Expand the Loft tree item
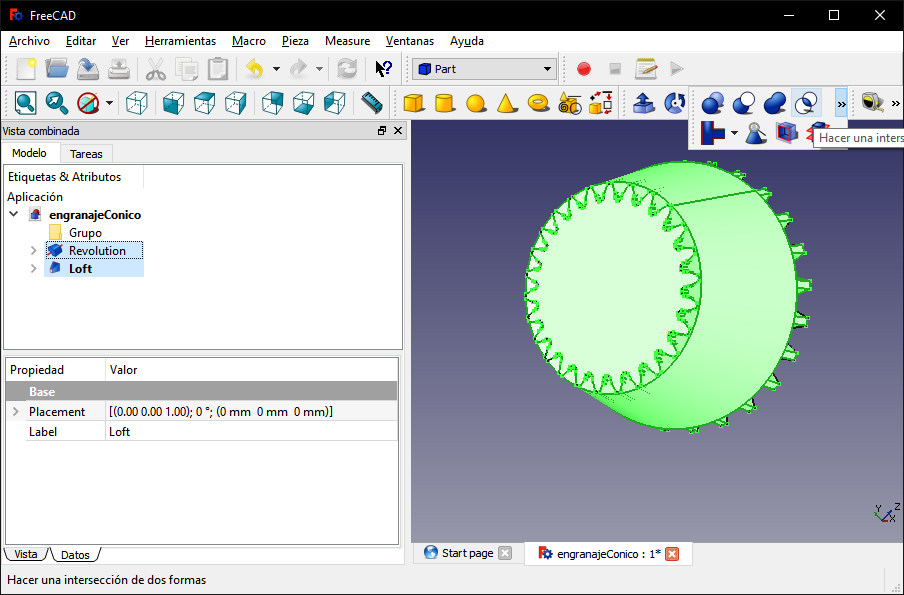 point(33,269)
